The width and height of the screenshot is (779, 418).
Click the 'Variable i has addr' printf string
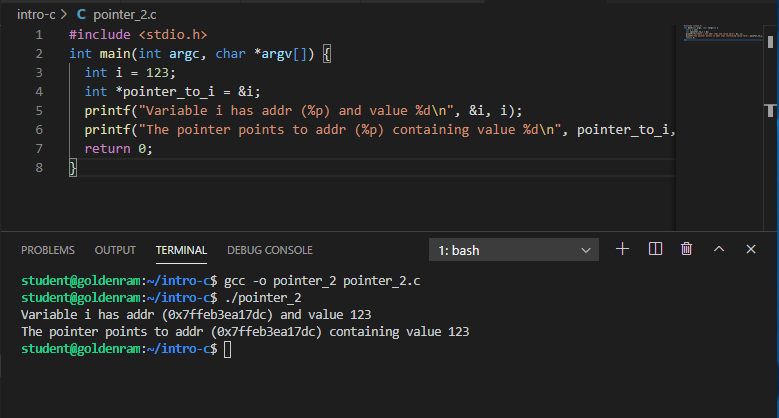(x=296, y=110)
